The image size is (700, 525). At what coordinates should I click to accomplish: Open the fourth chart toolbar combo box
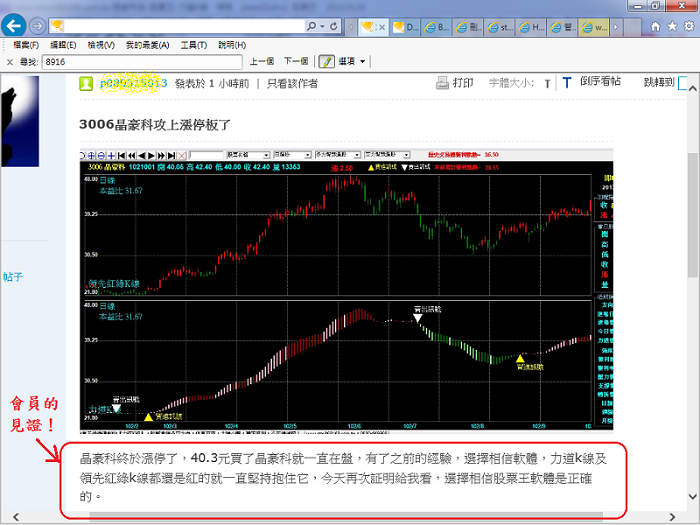pyautogui.click(x=387, y=155)
